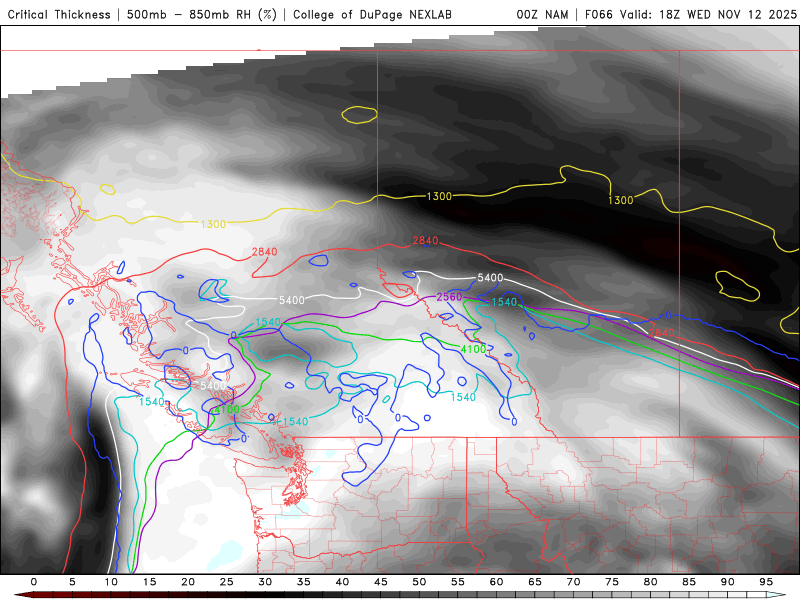The image size is (800, 600).
Task: Click the colorbar tick label "30"
Action: click(x=265, y=582)
